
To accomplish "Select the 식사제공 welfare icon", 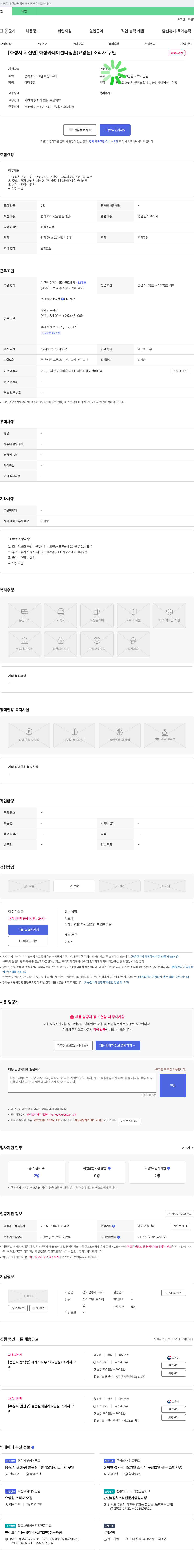I will (x=133, y=644).
